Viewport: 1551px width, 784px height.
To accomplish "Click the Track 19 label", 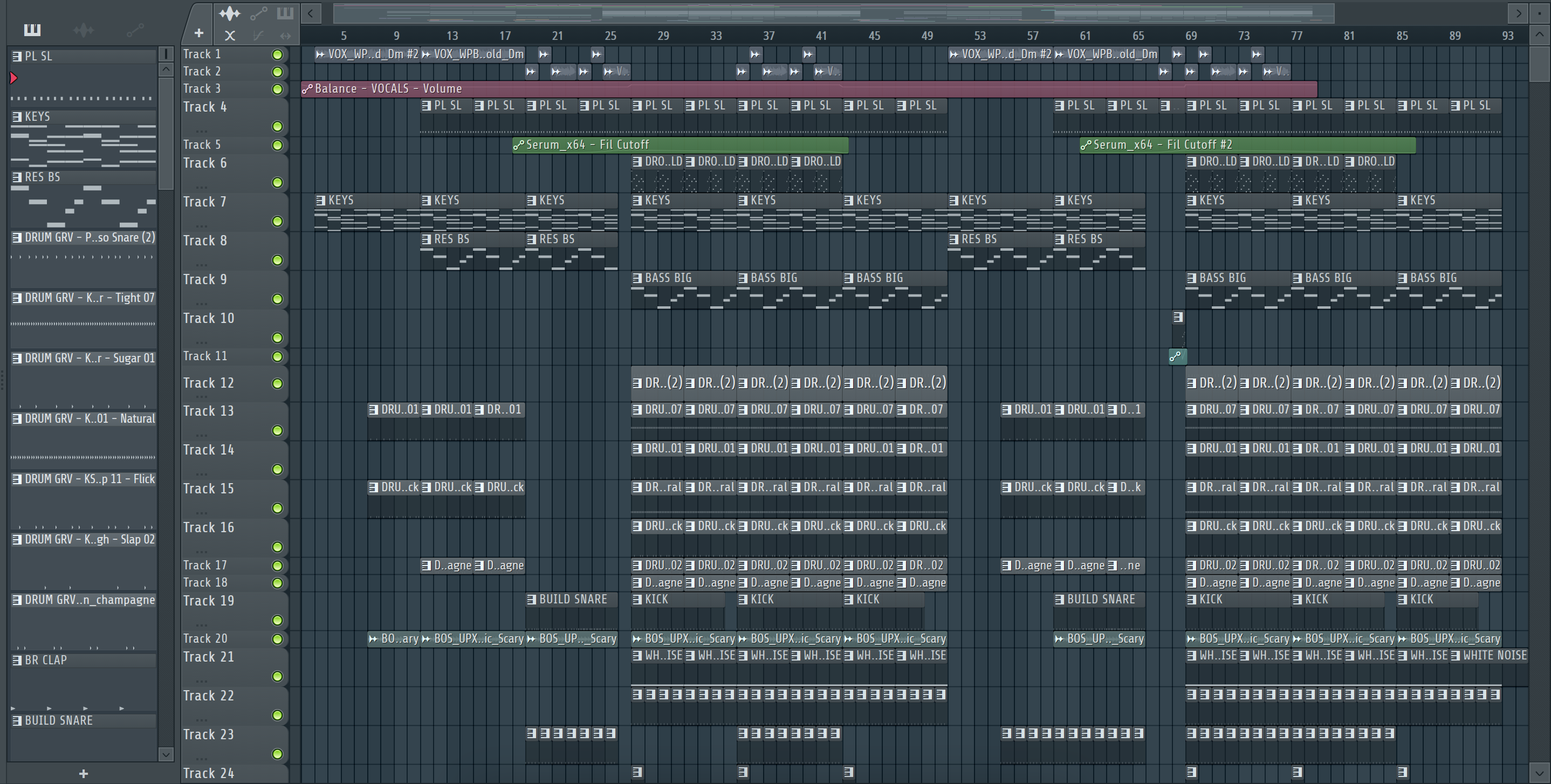I will pyautogui.click(x=208, y=601).
